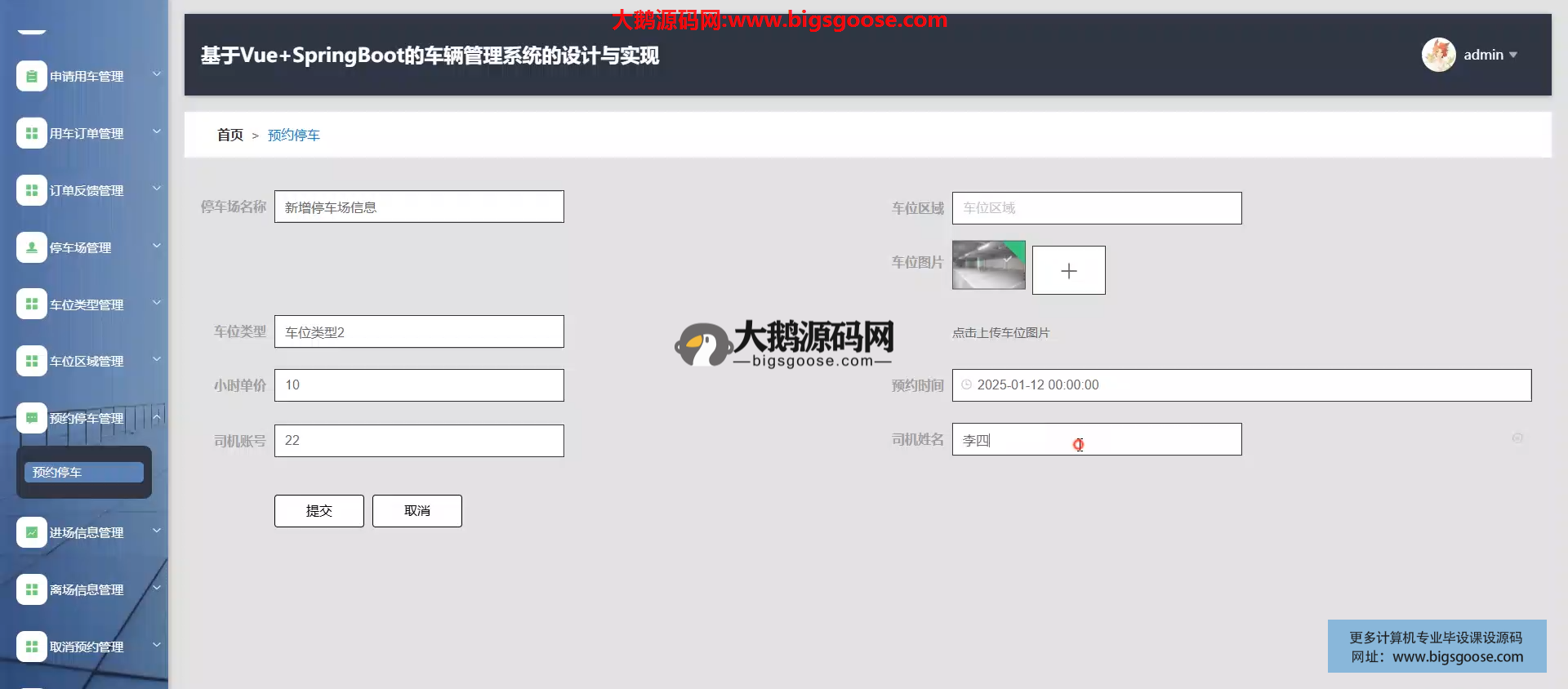The width and height of the screenshot is (1568, 689).
Task: Focus the 车位区域 input field
Action: coord(1096,208)
